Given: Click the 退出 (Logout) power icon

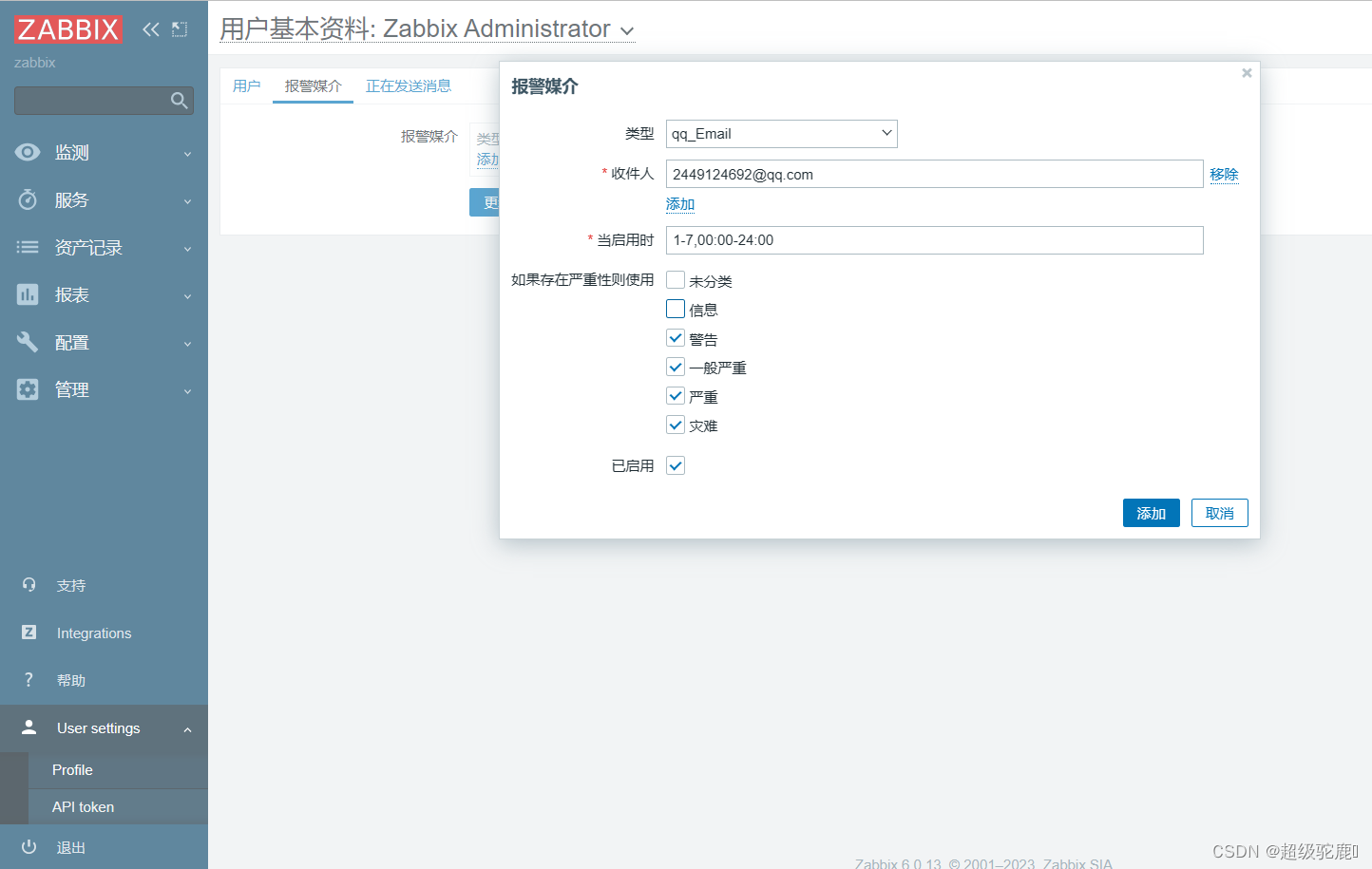Looking at the screenshot, I should tap(28, 847).
